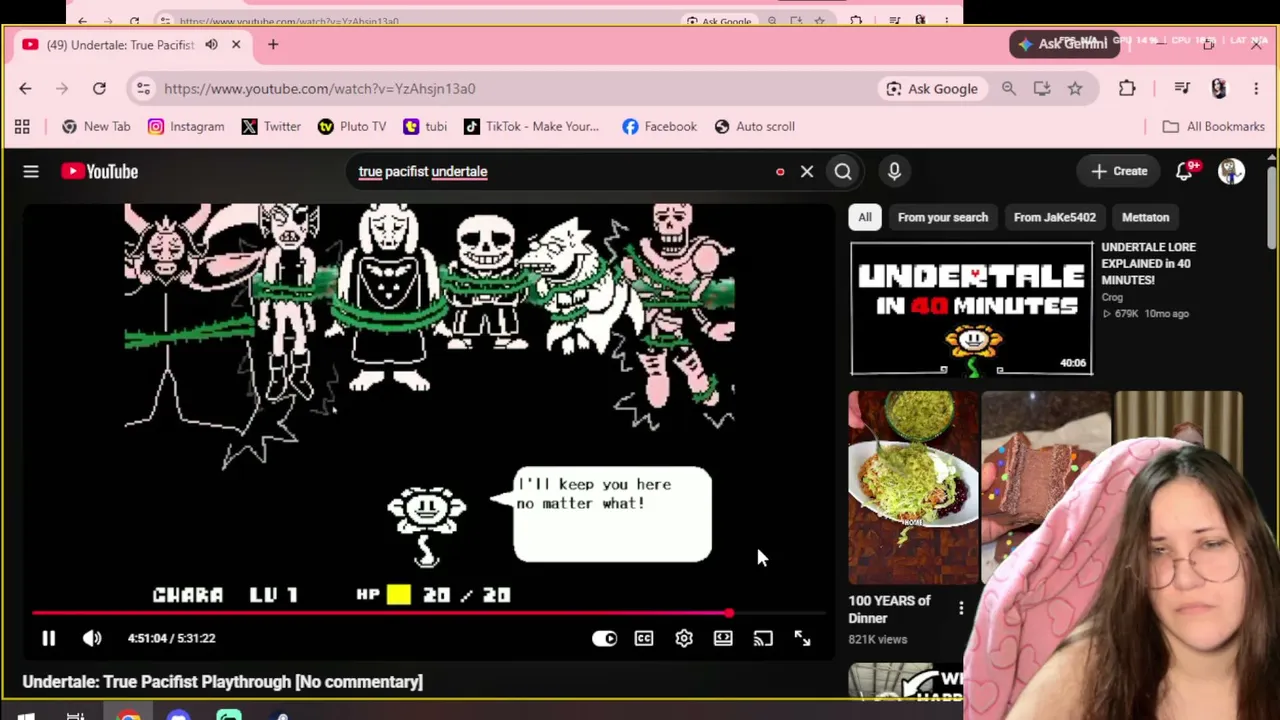
Task: Select the Undertale: True Pacifist browser tab
Action: pos(130,45)
